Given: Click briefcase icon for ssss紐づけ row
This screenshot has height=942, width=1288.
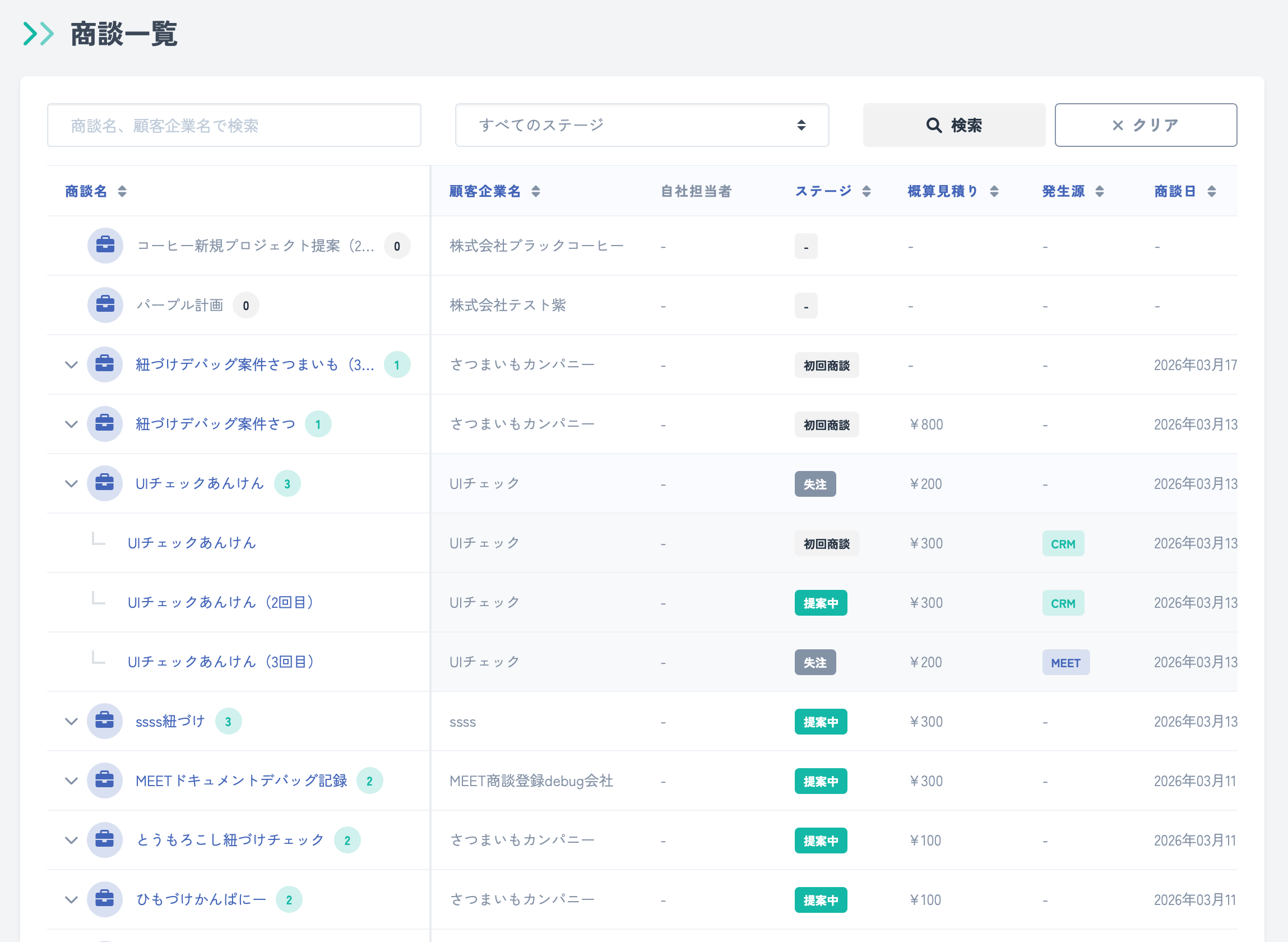Looking at the screenshot, I should click(105, 721).
